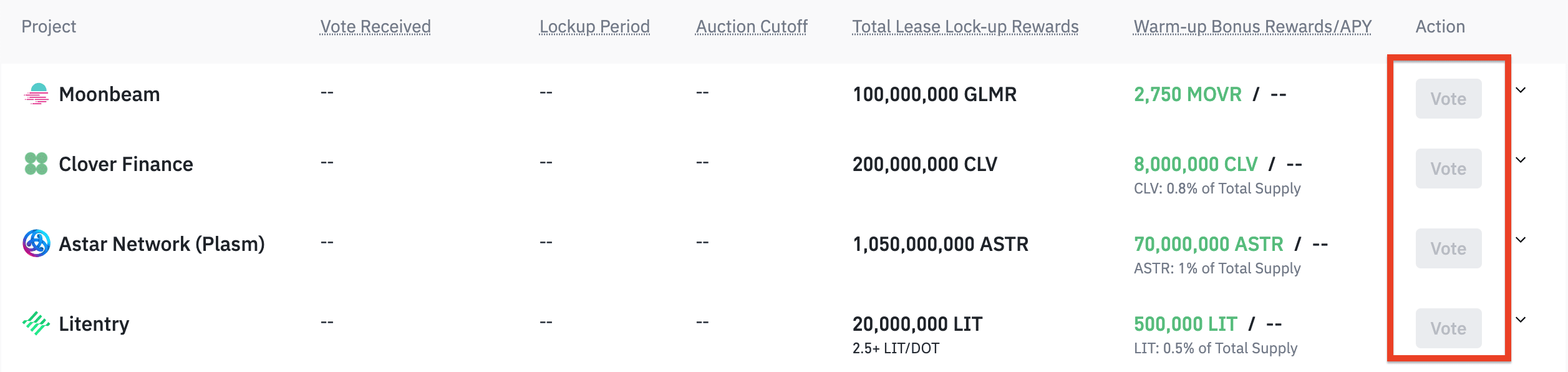This screenshot has width=1568, height=372.
Task: Click the Litentry project logo icon
Action: (36, 323)
